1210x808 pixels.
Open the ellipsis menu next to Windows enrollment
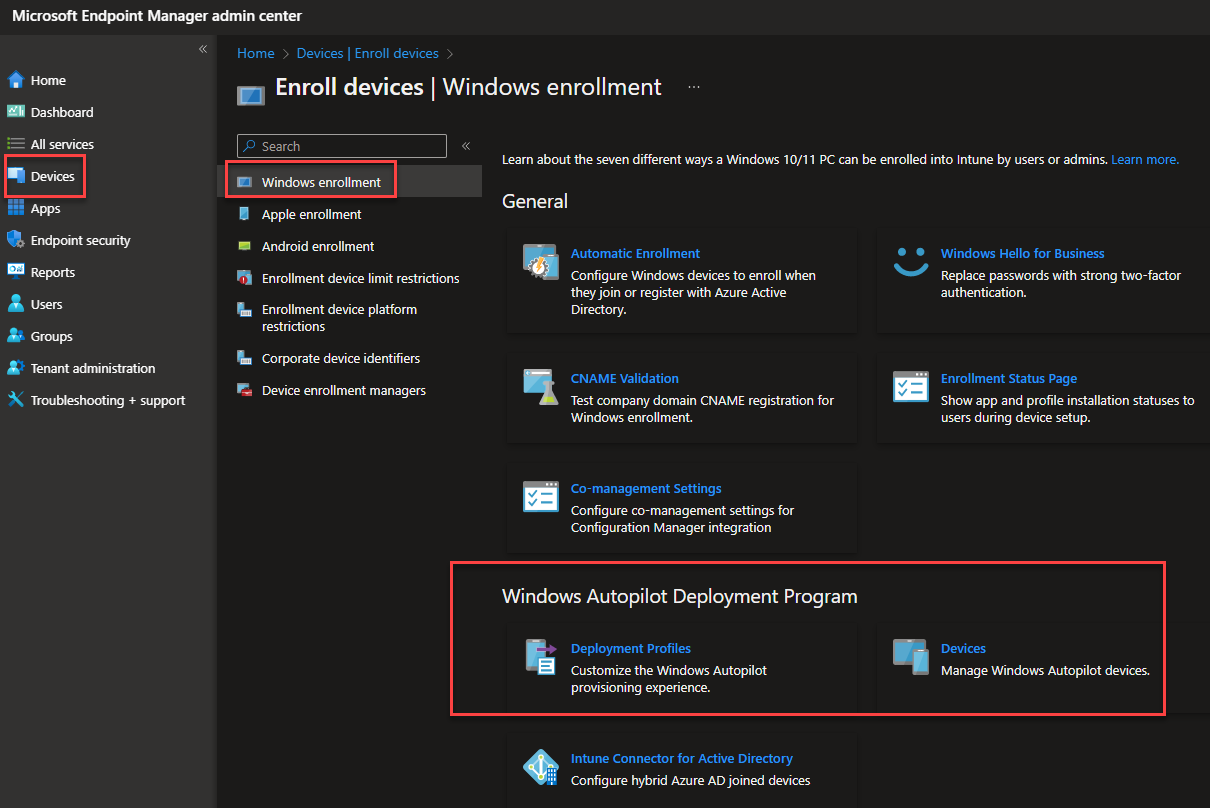[693, 87]
